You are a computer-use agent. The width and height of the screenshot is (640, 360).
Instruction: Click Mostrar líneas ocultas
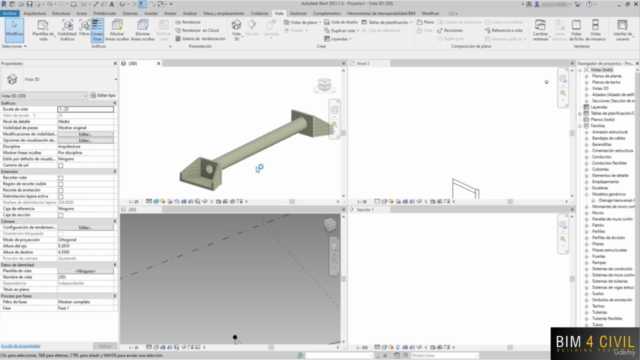pos(117,30)
